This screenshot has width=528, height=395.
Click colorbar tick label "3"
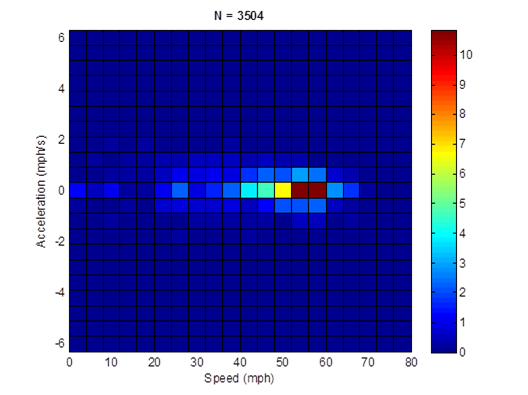462,263
